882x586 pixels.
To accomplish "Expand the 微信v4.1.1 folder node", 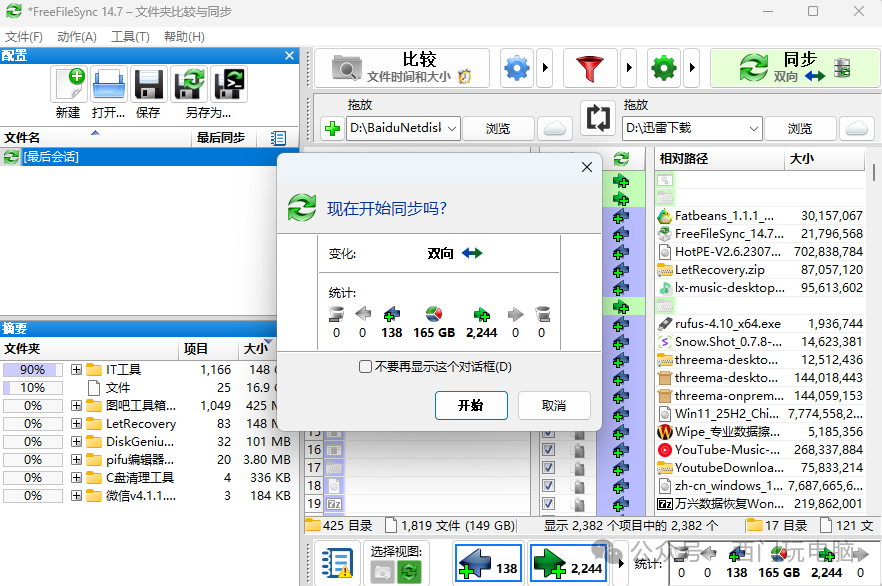I will [76, 495].
